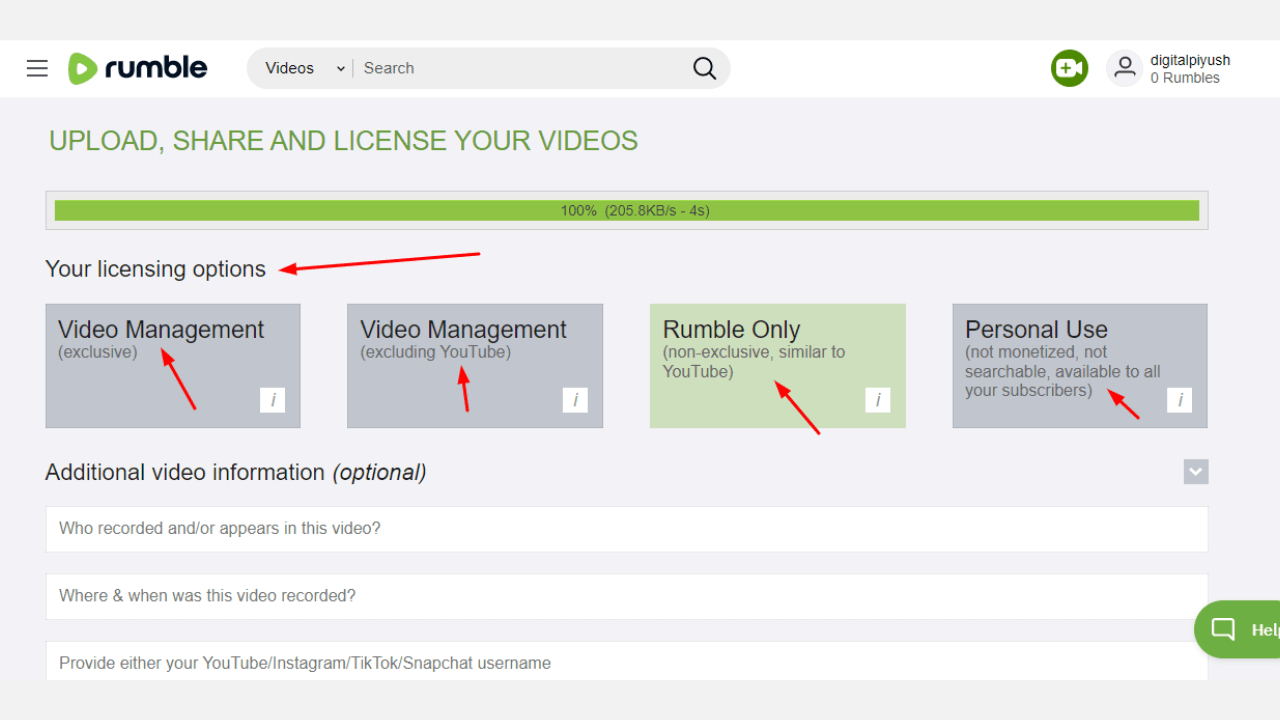Show info for Personal Use license
Image resolution: width=1280 pixels, height=720 pixels.
(1179, 400)
